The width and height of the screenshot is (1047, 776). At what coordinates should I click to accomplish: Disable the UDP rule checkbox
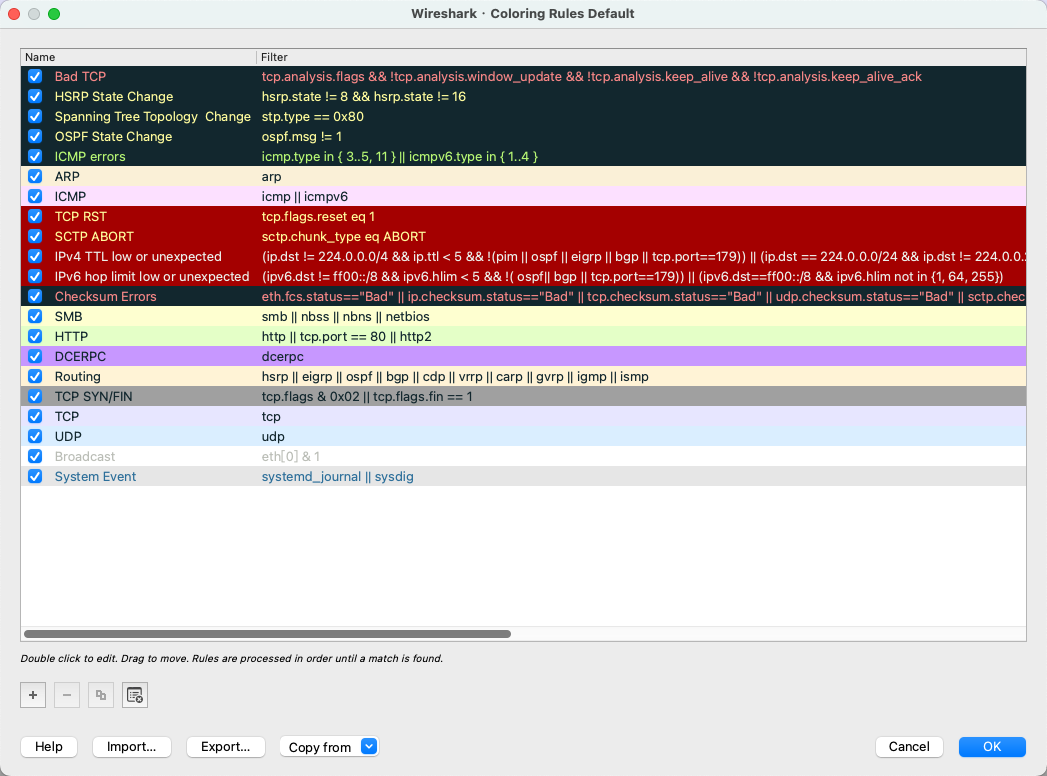click(35, 437)
